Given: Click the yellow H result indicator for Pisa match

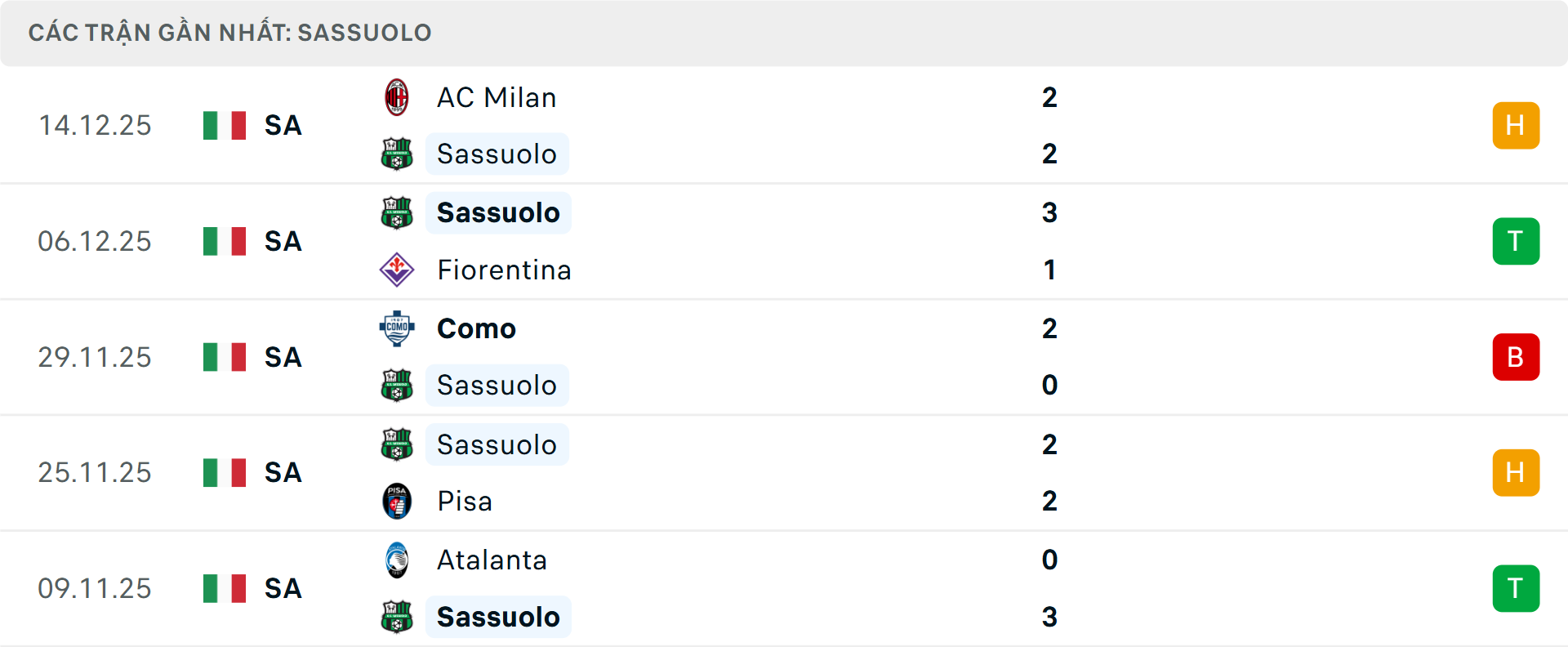Looking at the screenshot, I should point(1516,472).
